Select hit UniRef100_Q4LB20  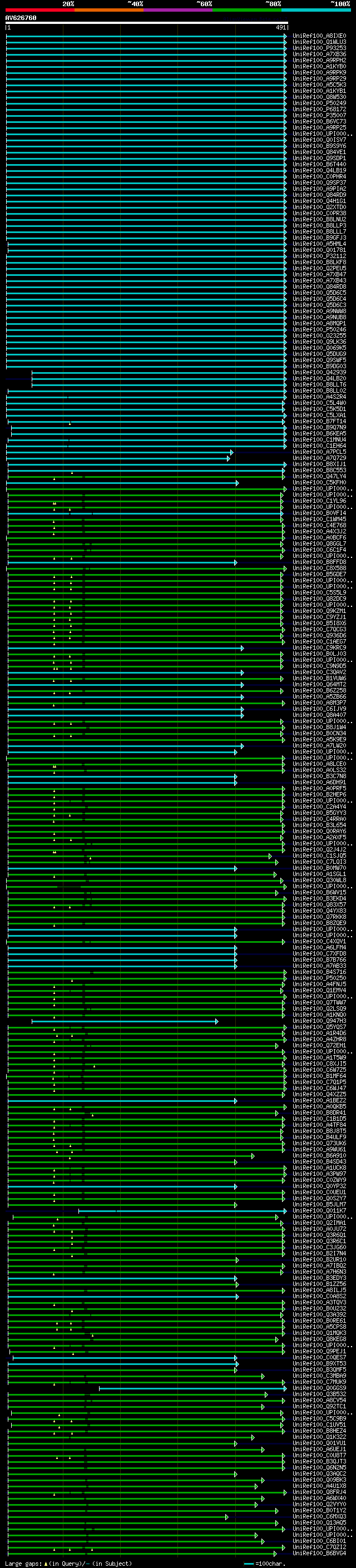(x=319, y=379)
